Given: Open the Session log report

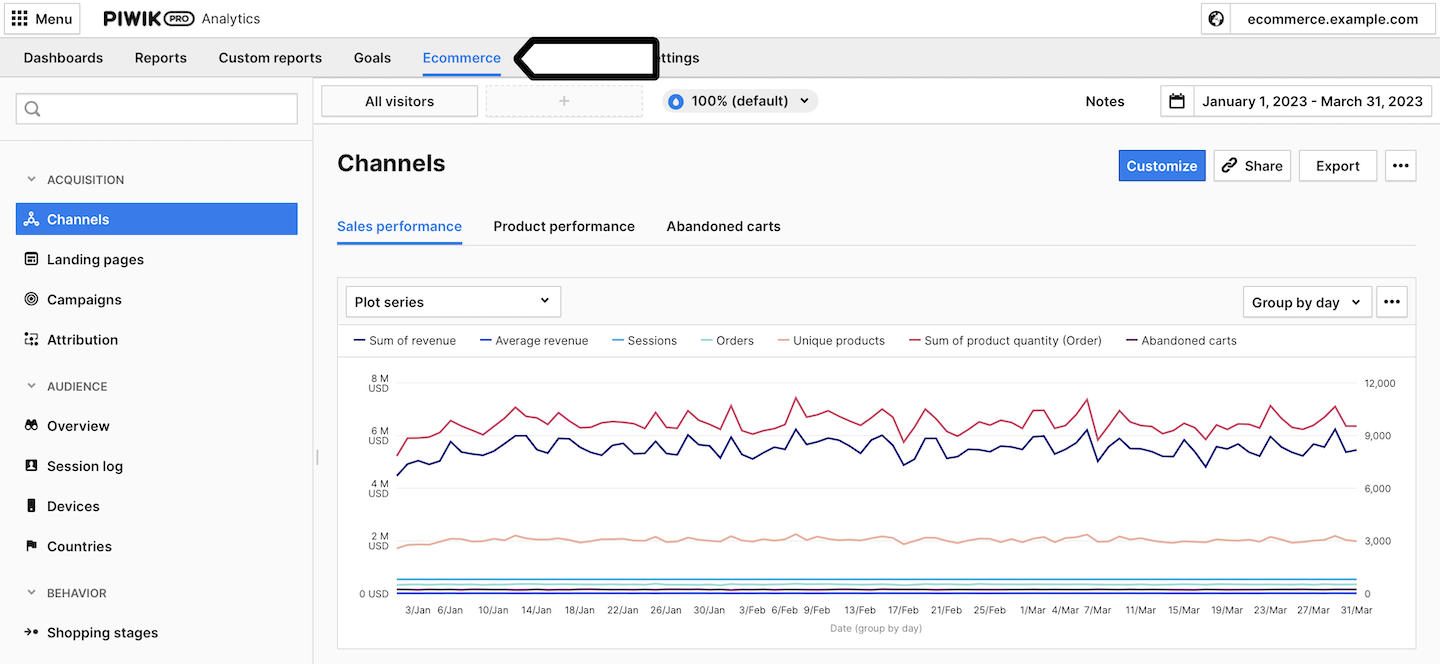Looking at the screenshot, I should (x=85, y=466).
